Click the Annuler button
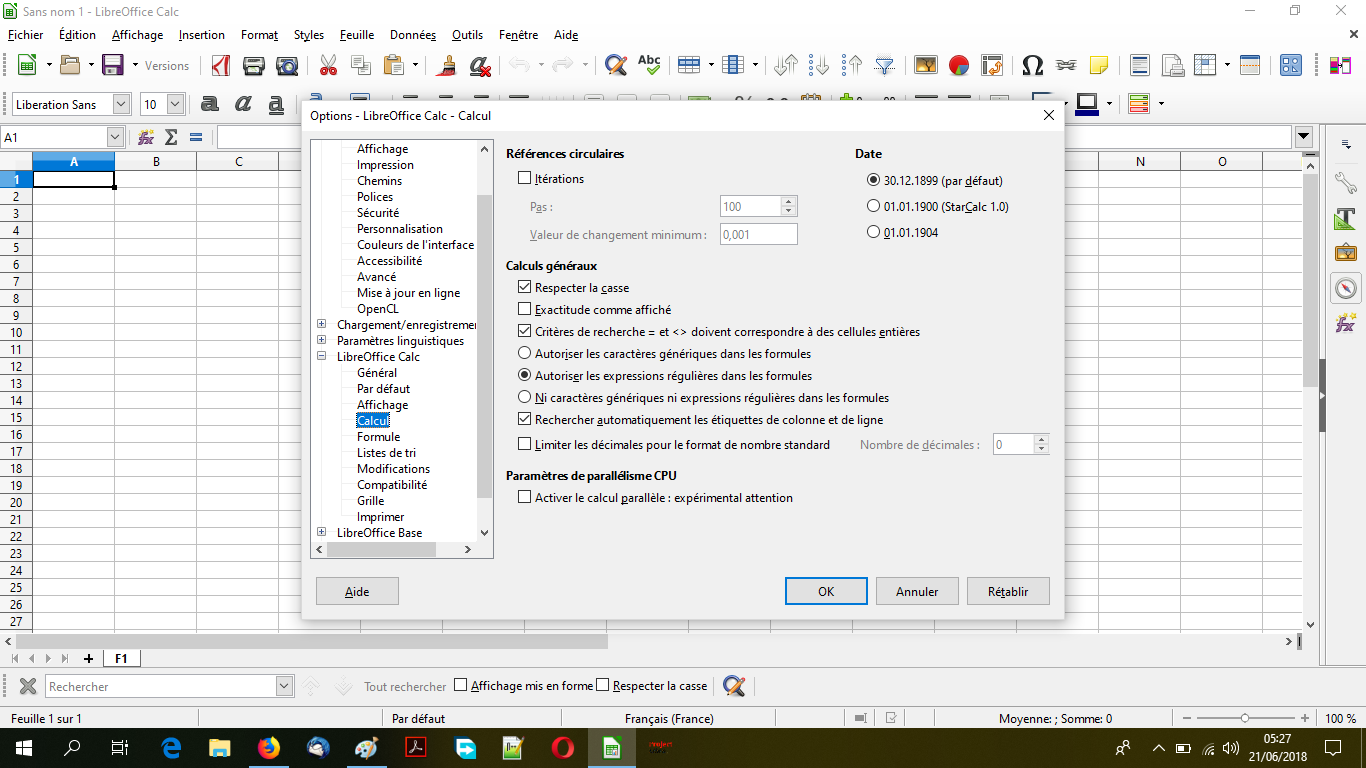1366x768 pixels. (x=917, y=591)
